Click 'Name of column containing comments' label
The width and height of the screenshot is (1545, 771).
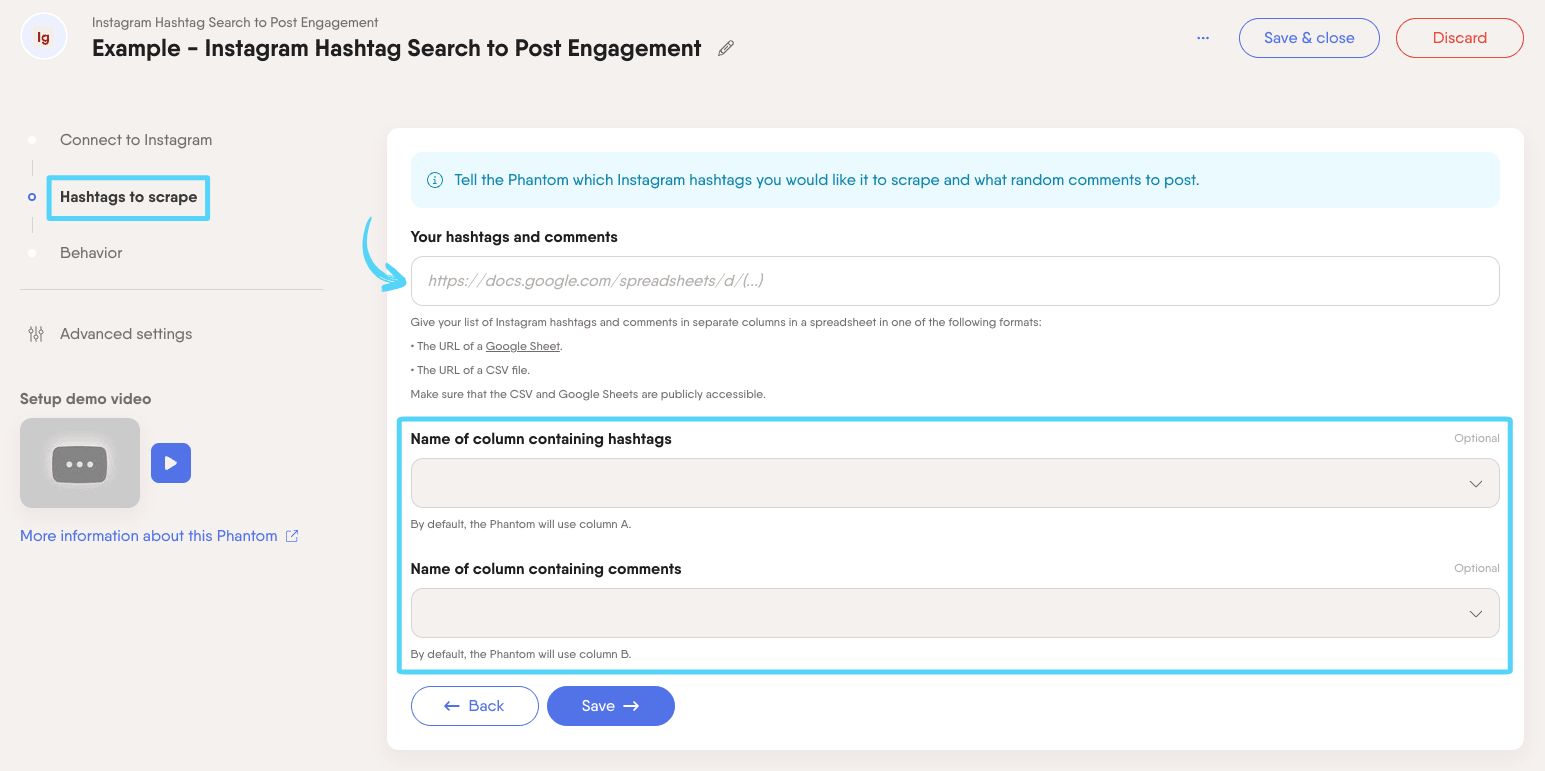[546, 569]
